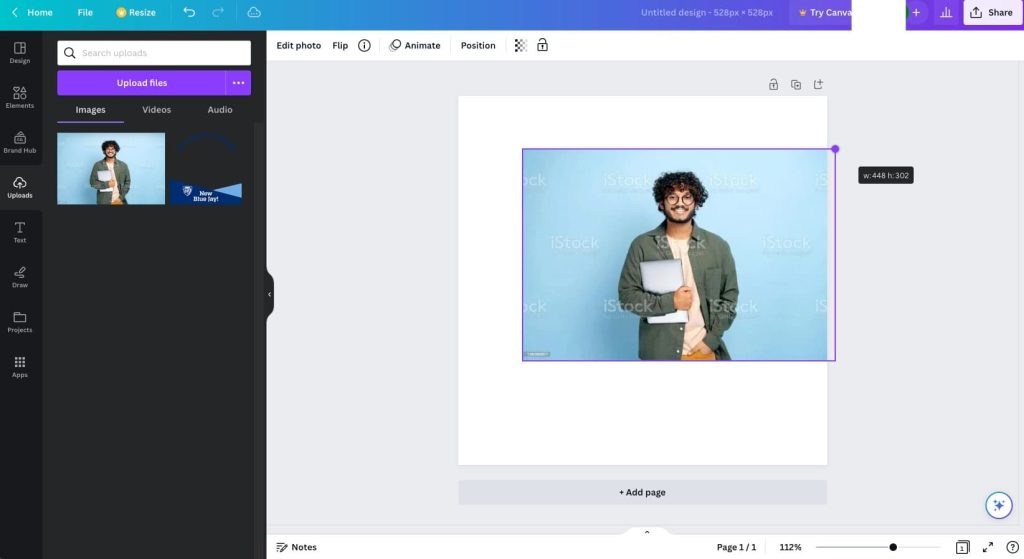Click the Share button
The width and height of the screenshot is (1024, 559).
(991, 12)
